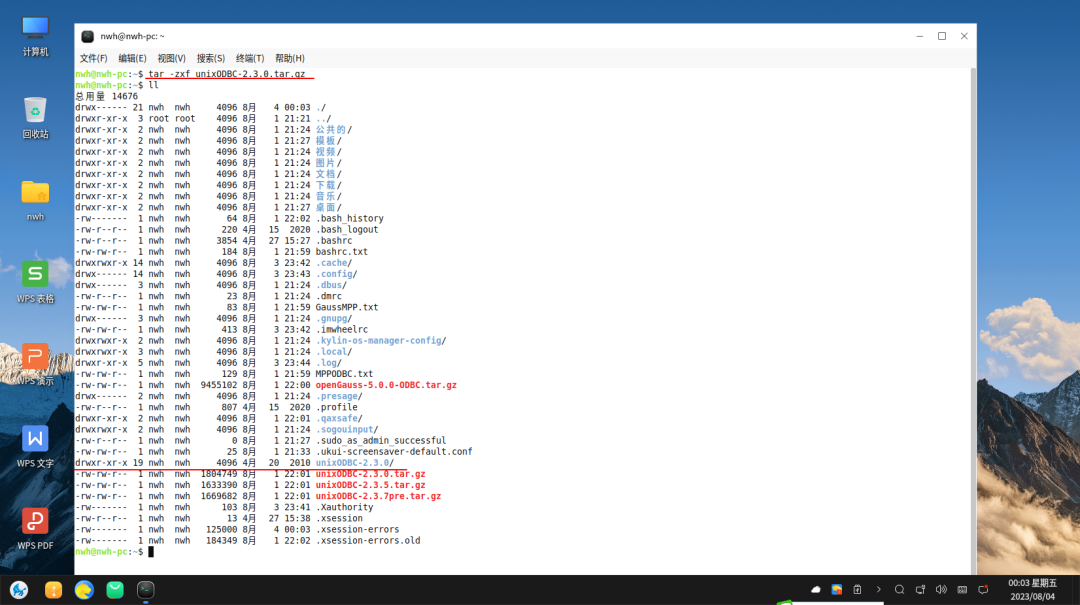
Task: Click the cloud icon in system tray
Action: point(816,590)
